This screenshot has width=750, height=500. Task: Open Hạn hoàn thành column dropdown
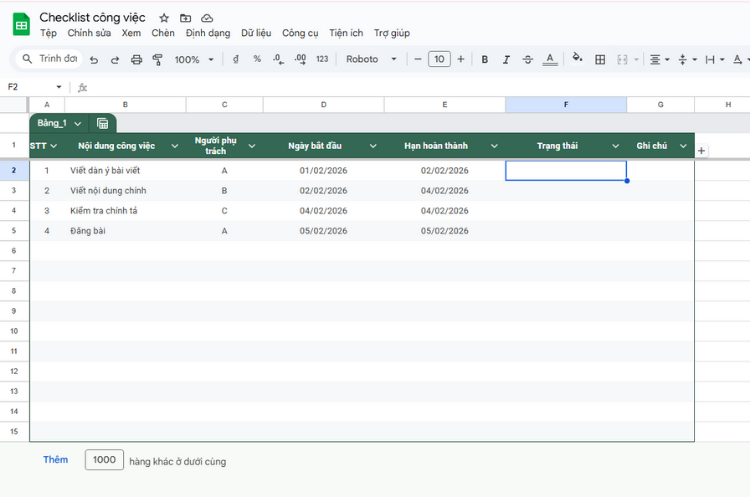[494, 146]
